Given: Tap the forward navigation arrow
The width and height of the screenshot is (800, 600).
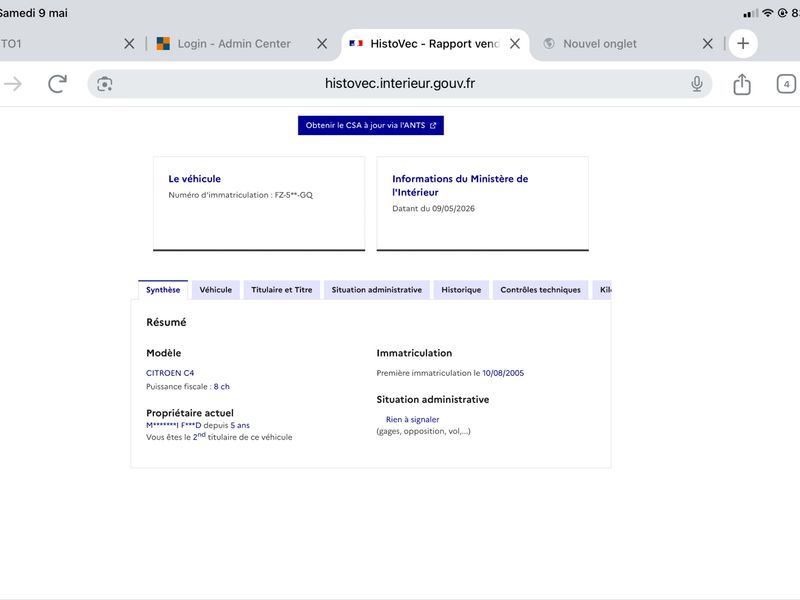Looking at the screenshot, I should tap(13, 84).
